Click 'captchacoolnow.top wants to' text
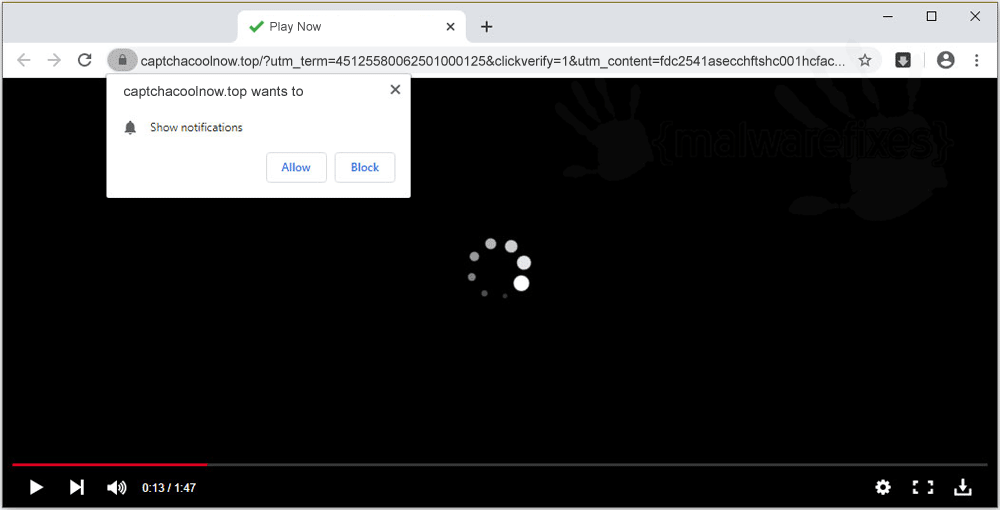Viewport: 1000px width, 510px height. pos(213,91)
